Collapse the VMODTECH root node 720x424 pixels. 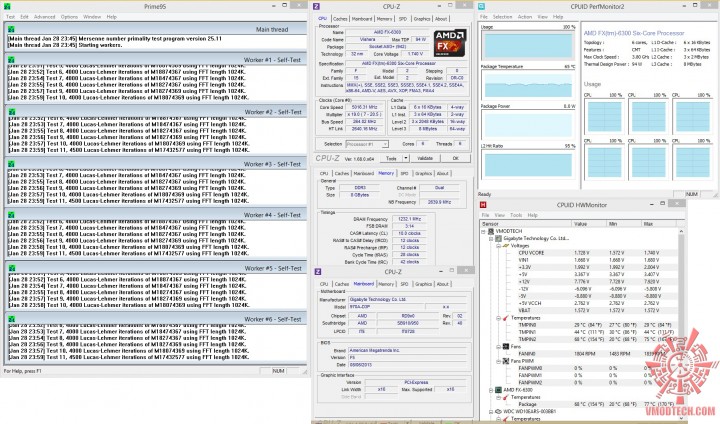(484, 232)
